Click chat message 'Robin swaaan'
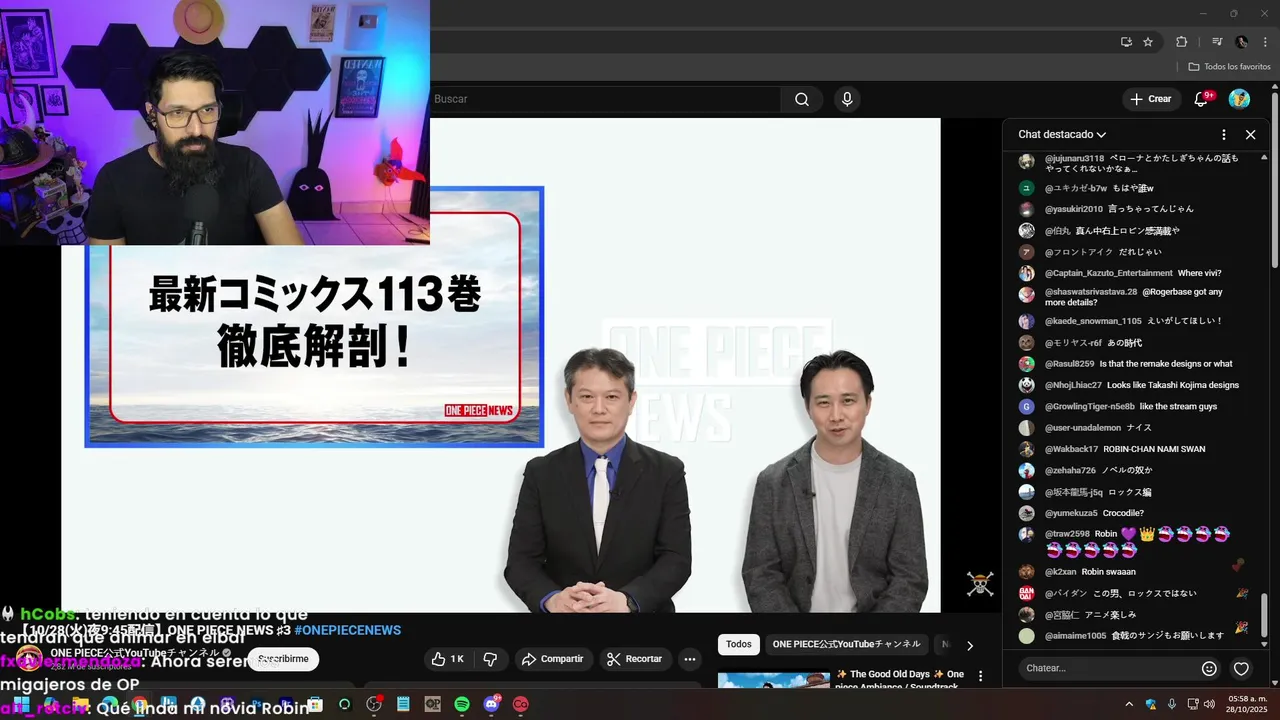Image resolution: width=1280 pixels, height=720 pixels. point(1109,572)
